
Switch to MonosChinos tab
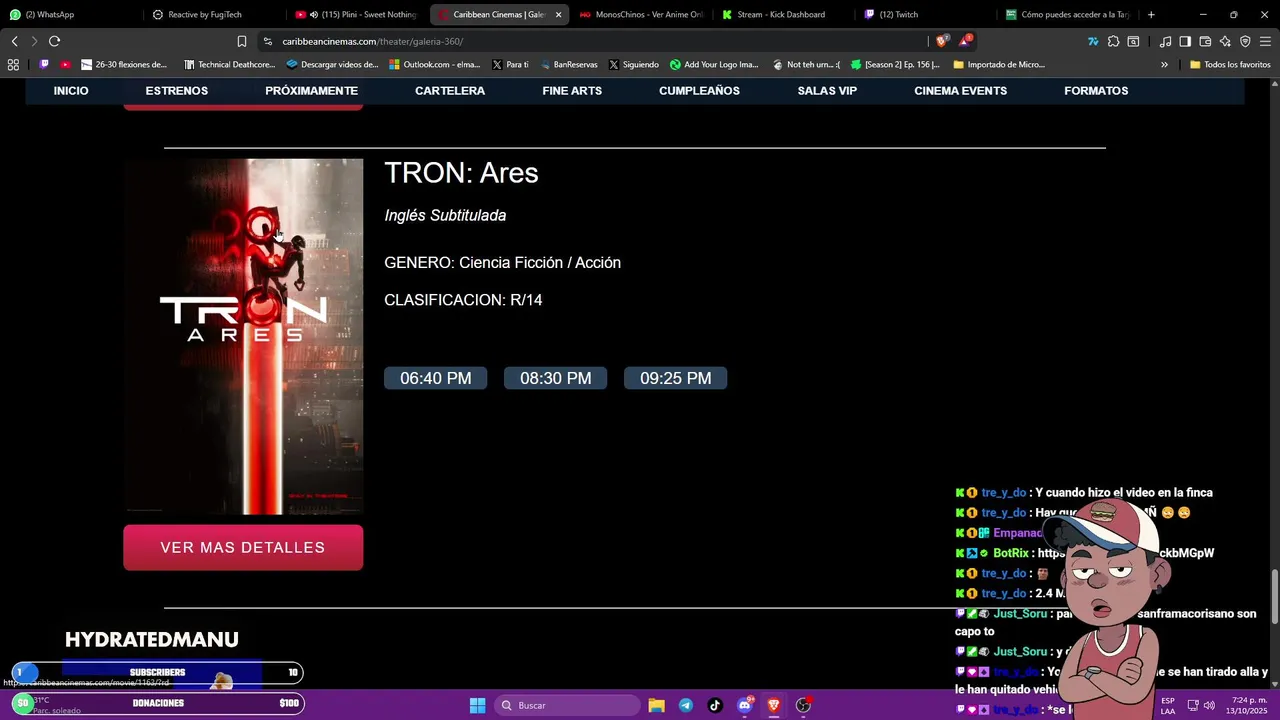(x=641, y=14)
